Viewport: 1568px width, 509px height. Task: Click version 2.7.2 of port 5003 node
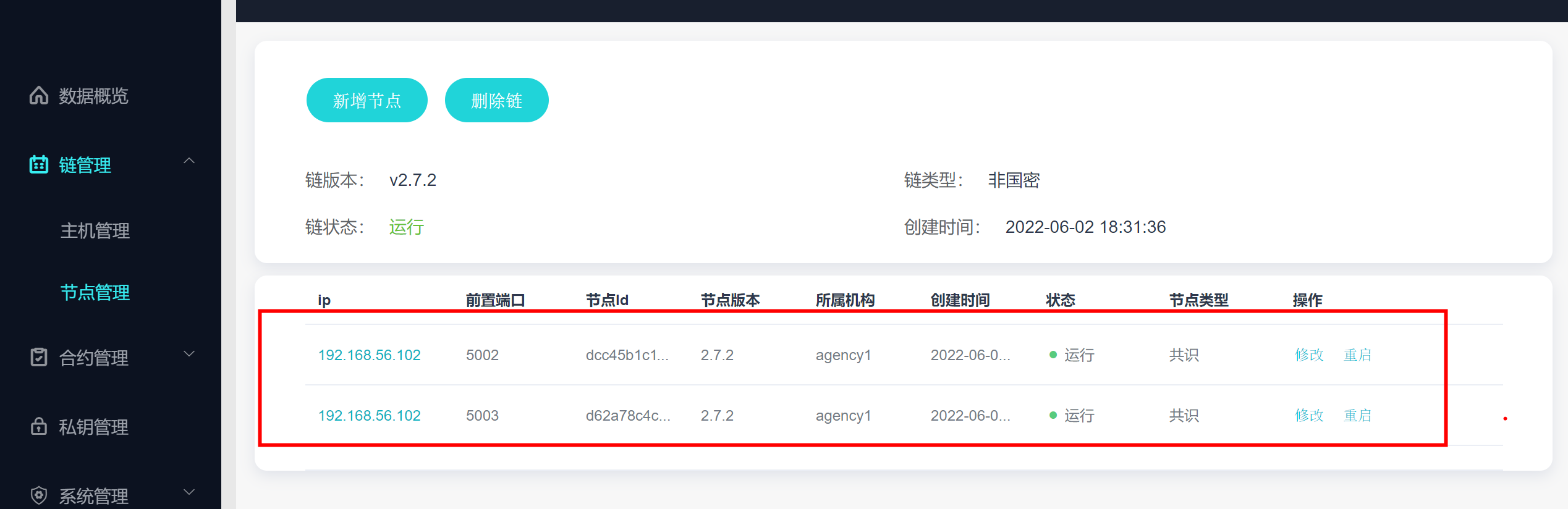coord(717,416)
